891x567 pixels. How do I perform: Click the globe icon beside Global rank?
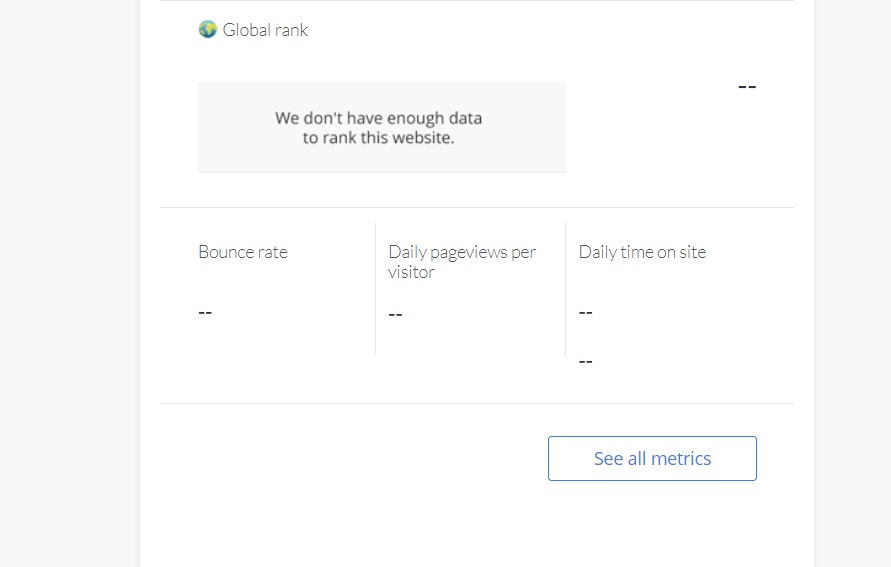(207, 29)
